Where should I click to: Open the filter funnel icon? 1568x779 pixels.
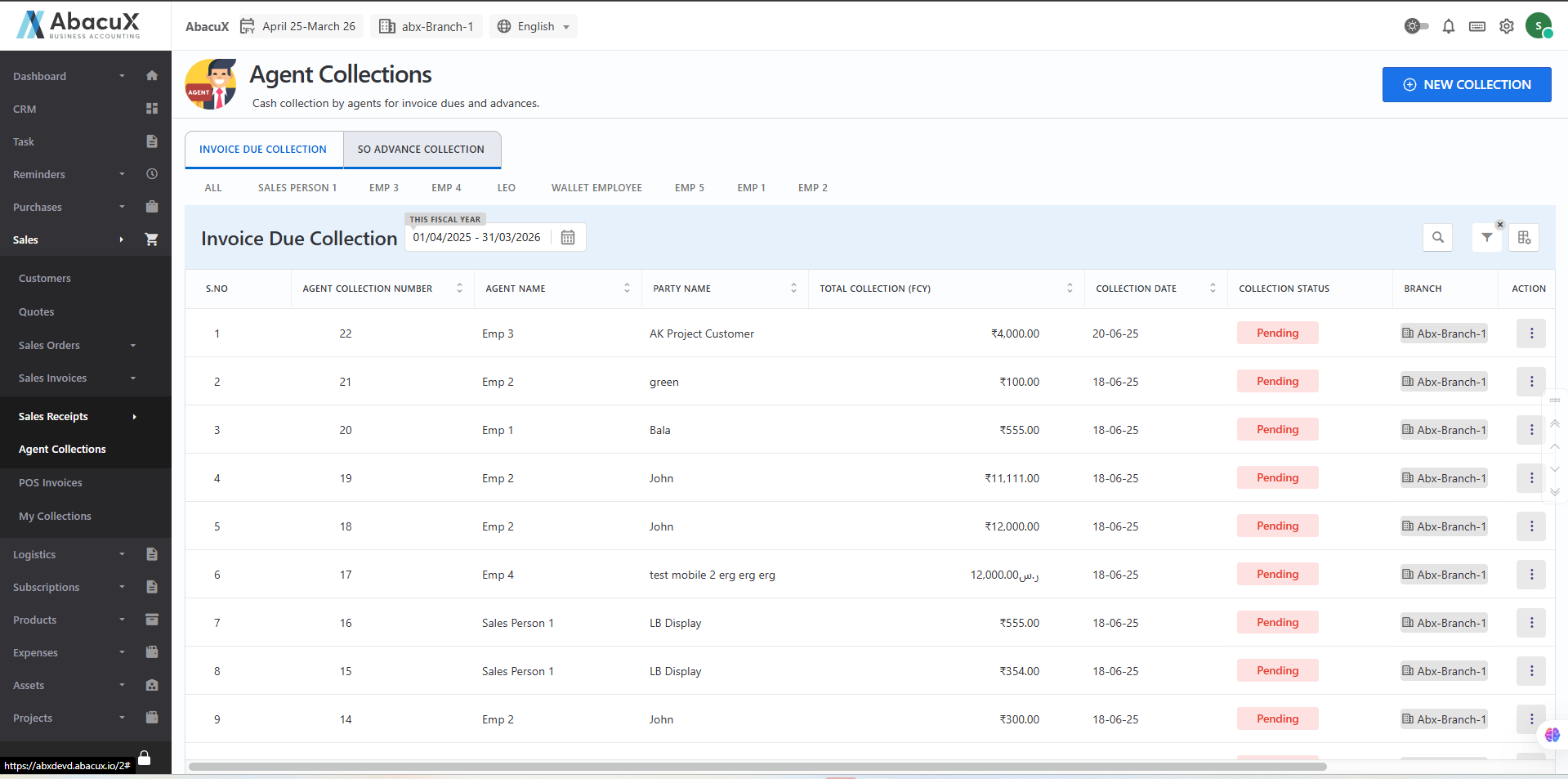tap(1486, 237)
